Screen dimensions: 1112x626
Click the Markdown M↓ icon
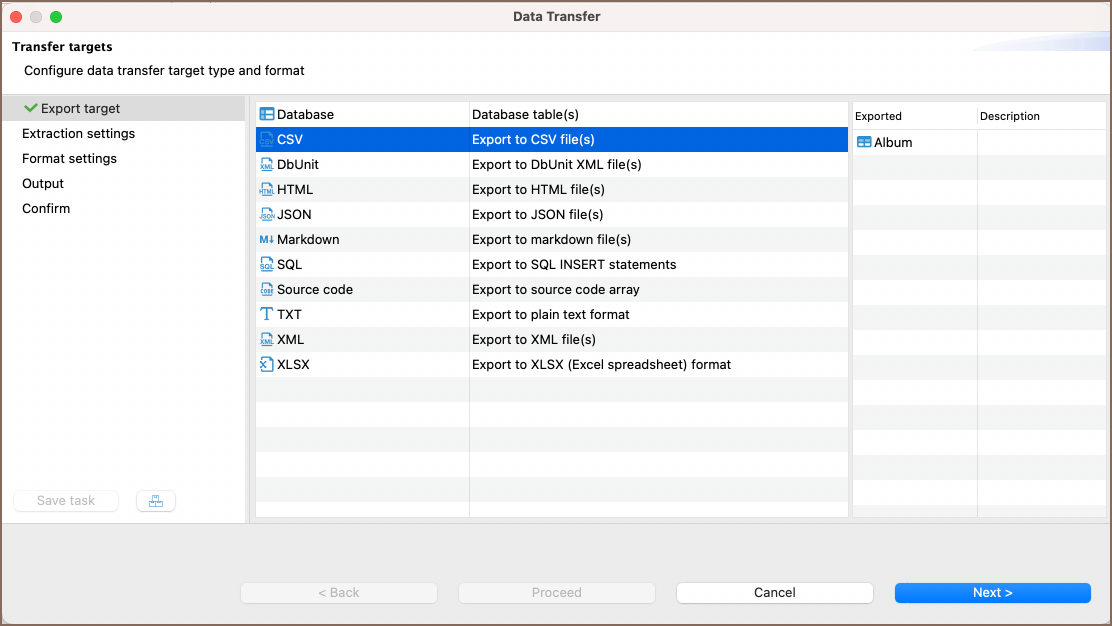point(267,240)
